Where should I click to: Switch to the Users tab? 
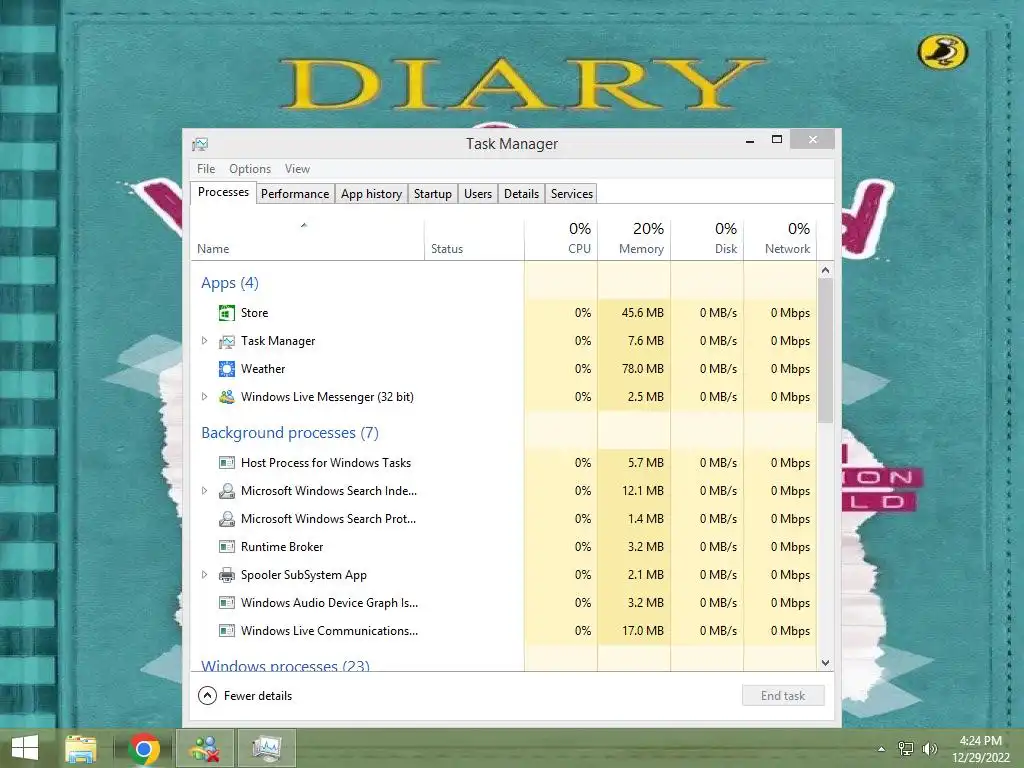[x=477, y=194]
